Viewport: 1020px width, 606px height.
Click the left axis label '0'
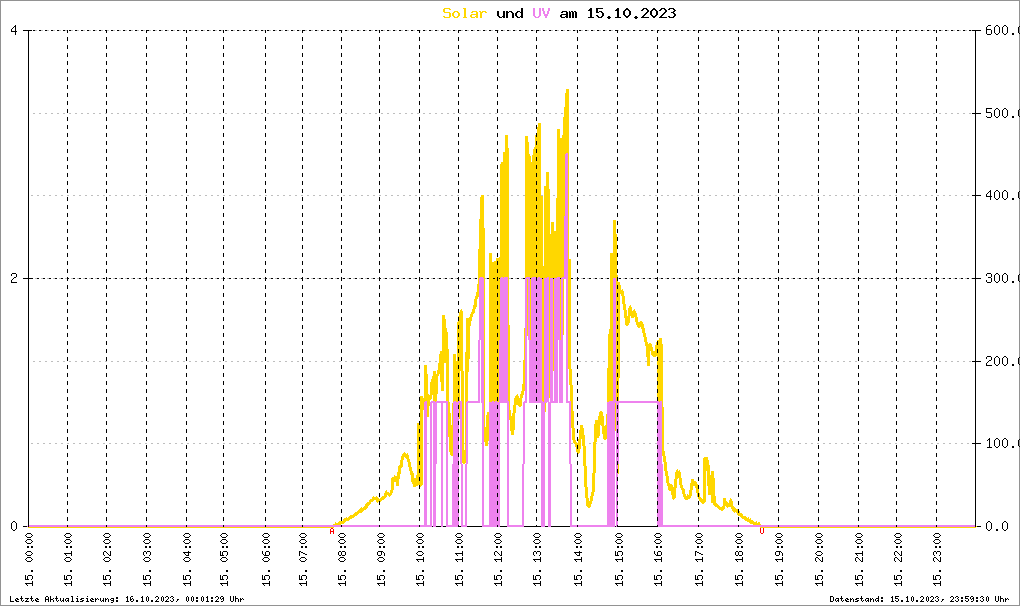14,526
